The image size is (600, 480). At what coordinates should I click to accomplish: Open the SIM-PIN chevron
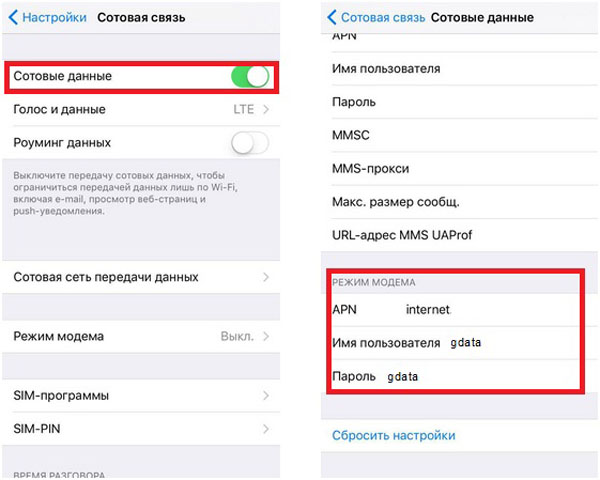click(x=266, y=429)
